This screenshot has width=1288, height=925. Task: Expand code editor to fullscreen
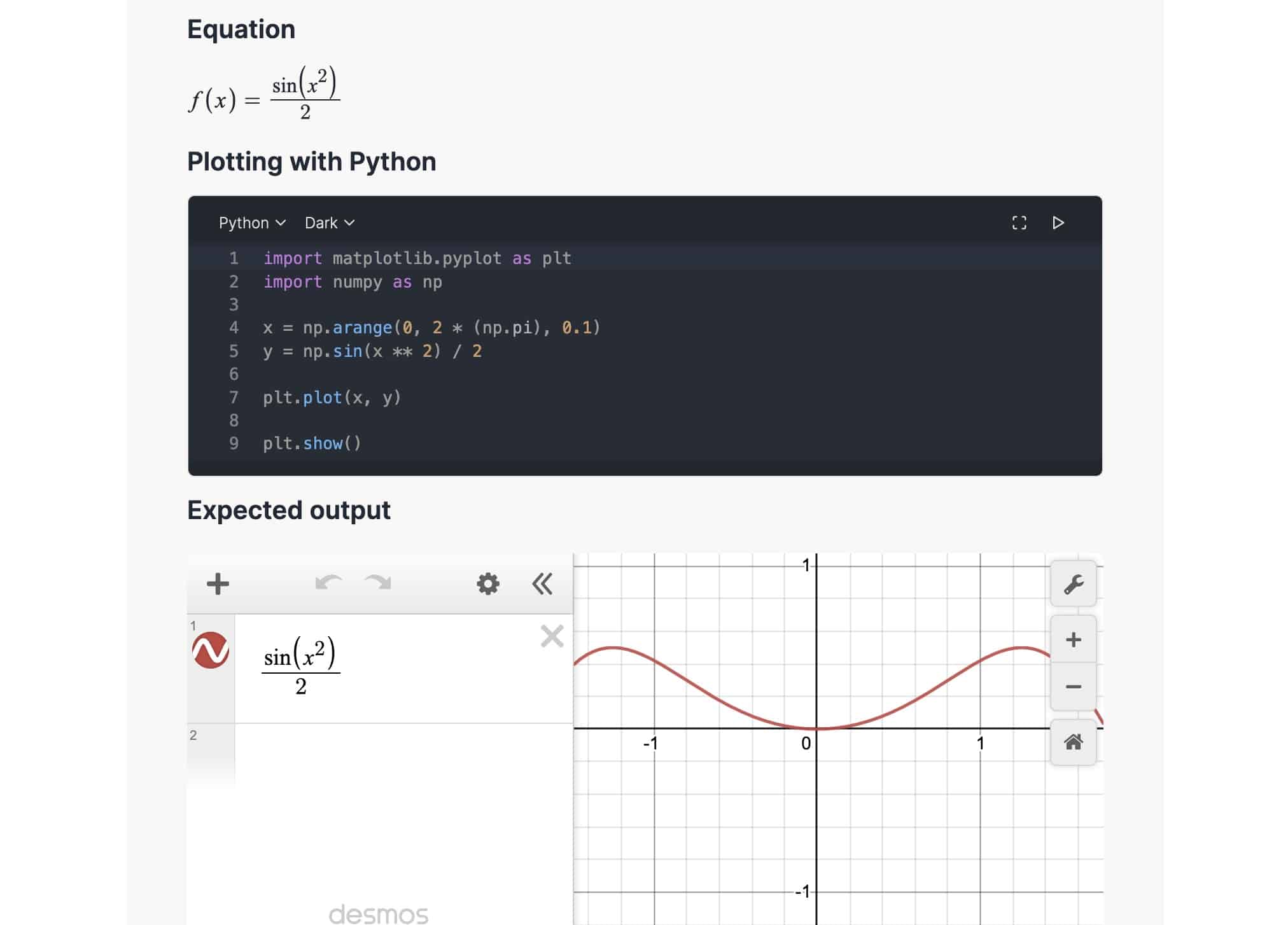pos(1019,223)
